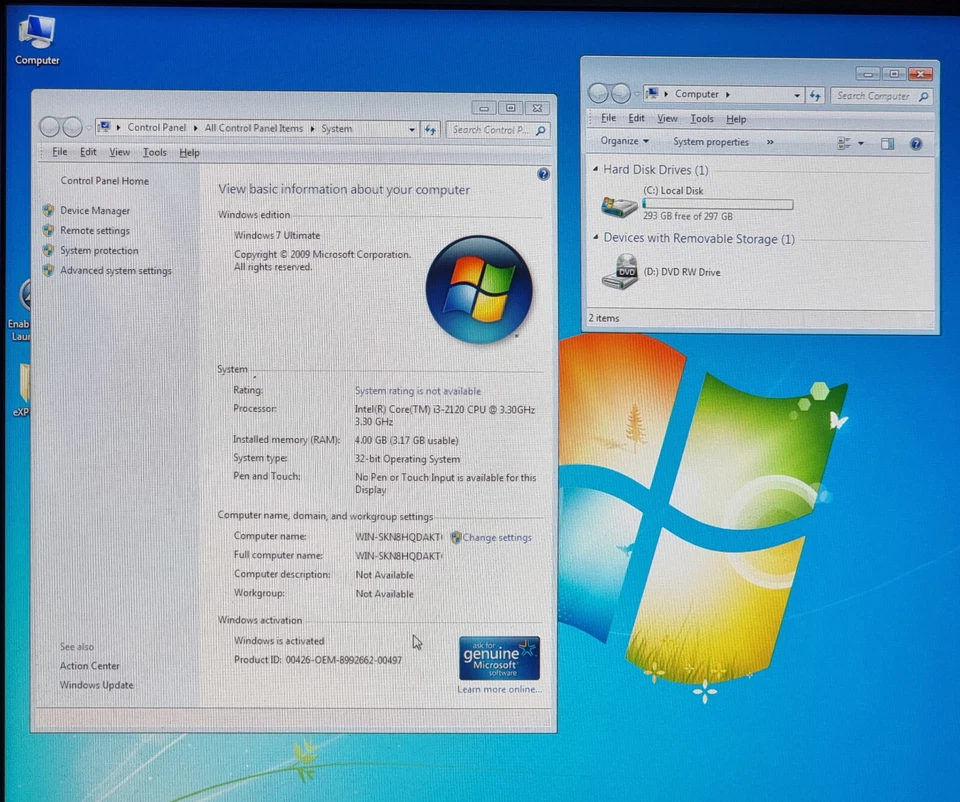
Task: Click computer icon in System window address bar
Action: coord(105,127)
